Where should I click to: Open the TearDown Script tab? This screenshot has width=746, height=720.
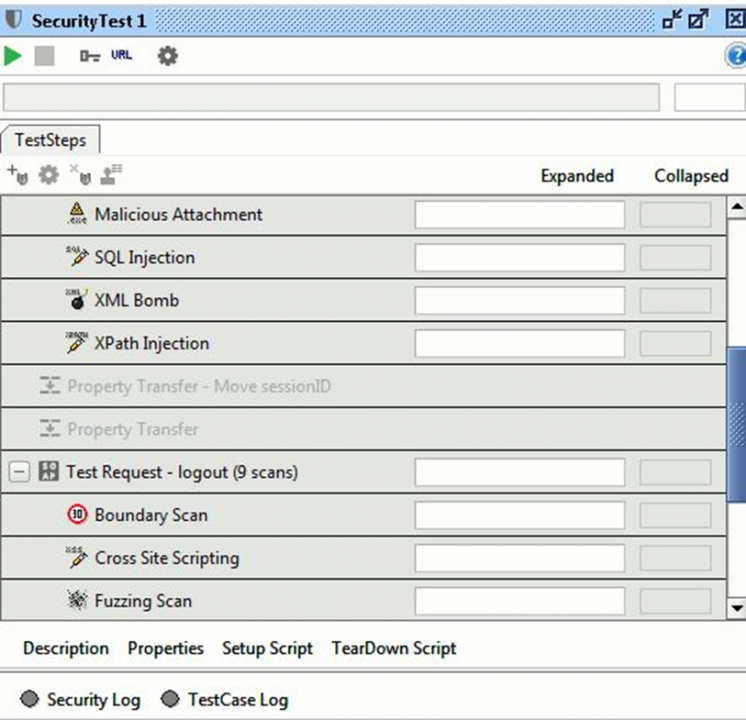(x=394, y=648)
